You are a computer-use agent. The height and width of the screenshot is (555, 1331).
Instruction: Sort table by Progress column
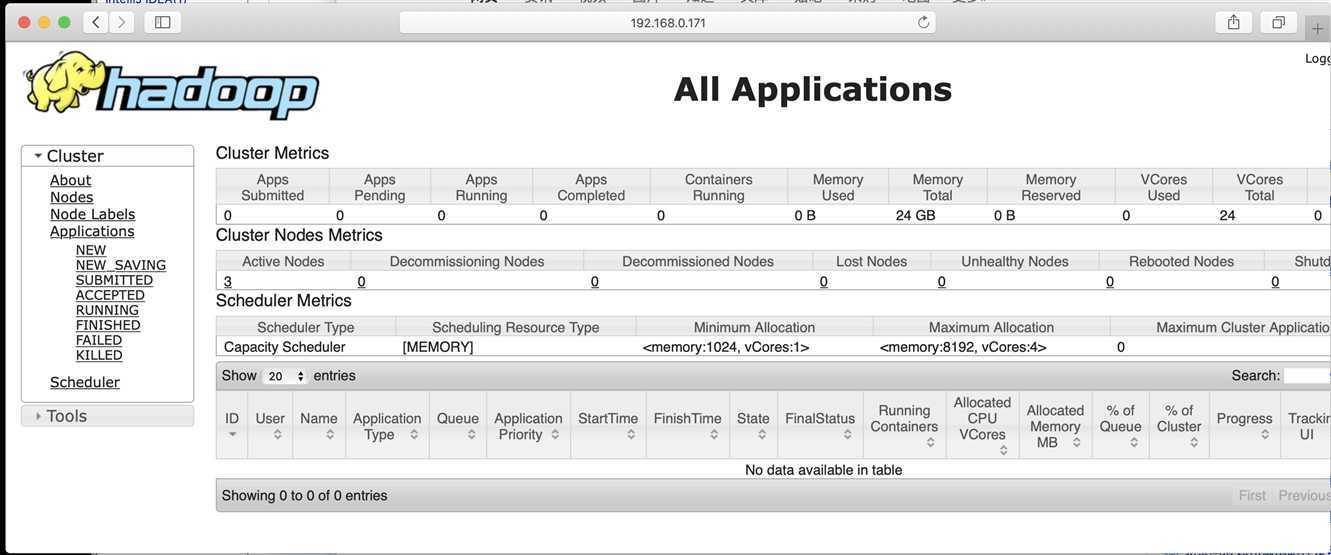tap(1244, 425)
